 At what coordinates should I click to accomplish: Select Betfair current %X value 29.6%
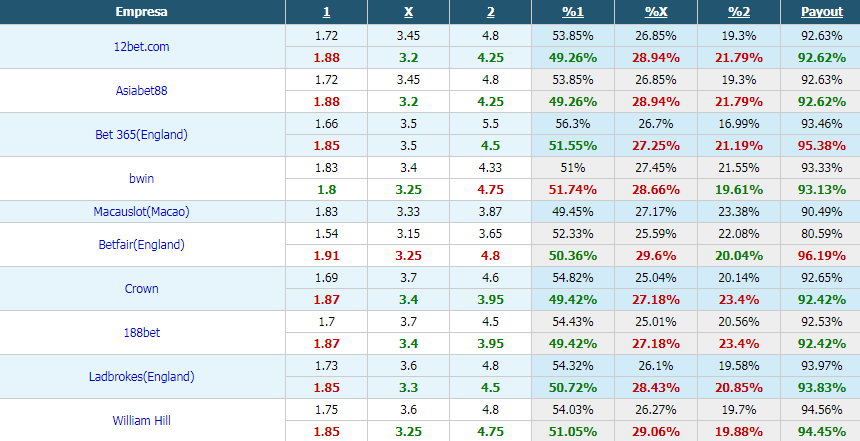tap(656, 256)
